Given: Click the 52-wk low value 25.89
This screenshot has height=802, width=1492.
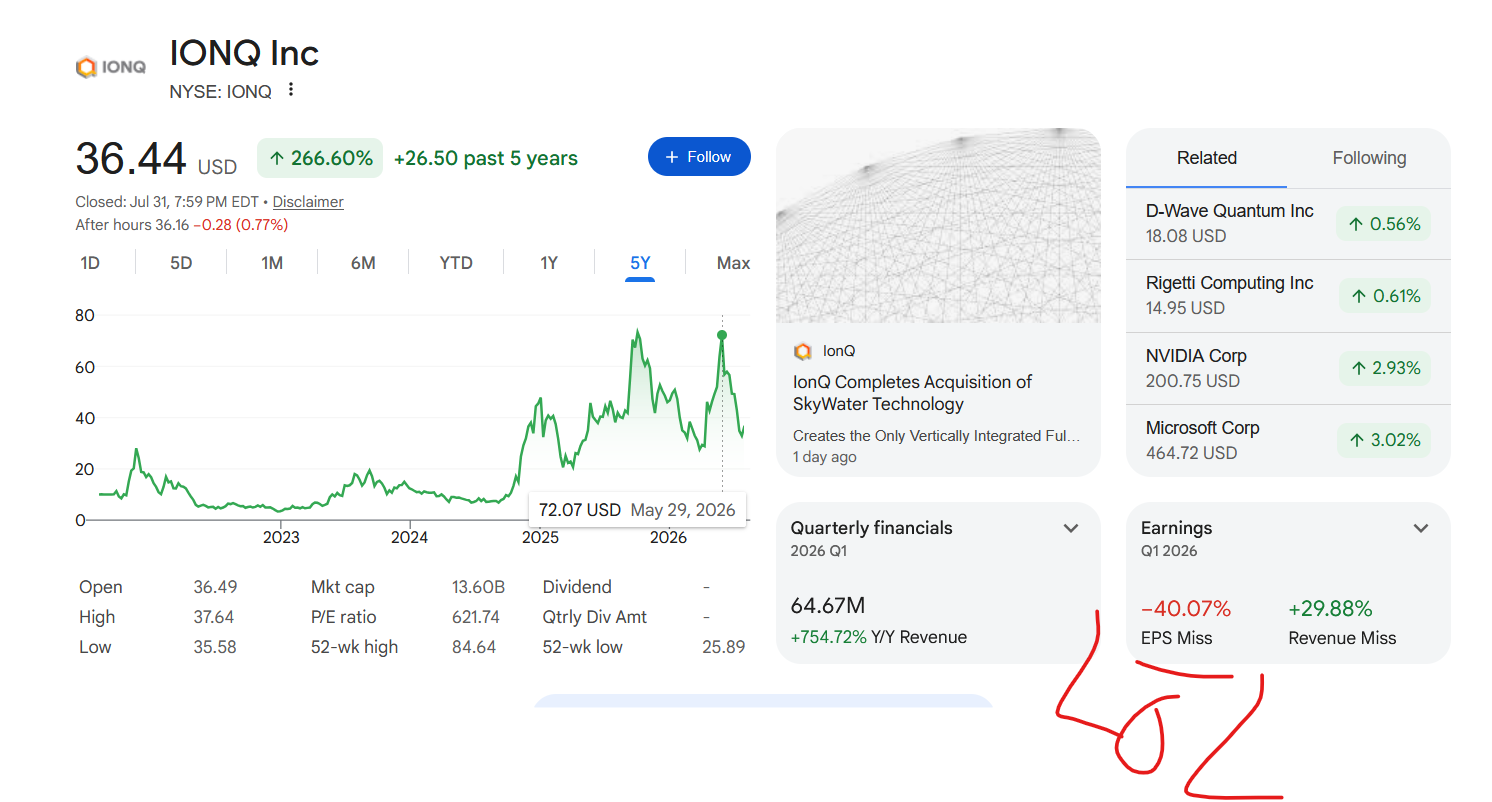Looking at the screenshot, I should point(724,647).
